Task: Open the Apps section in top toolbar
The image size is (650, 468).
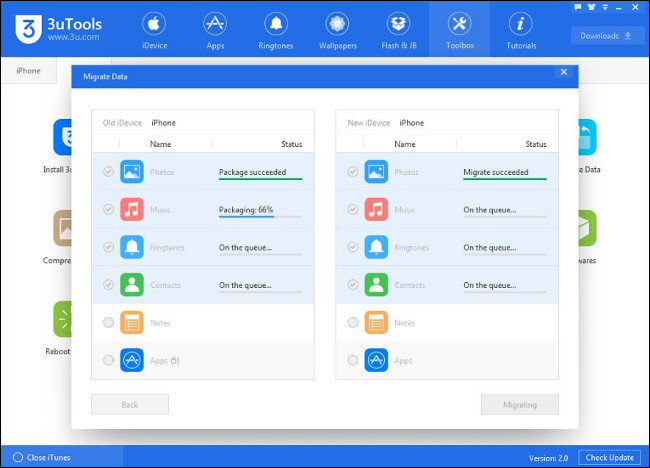Action: click(x=214, y=30)
